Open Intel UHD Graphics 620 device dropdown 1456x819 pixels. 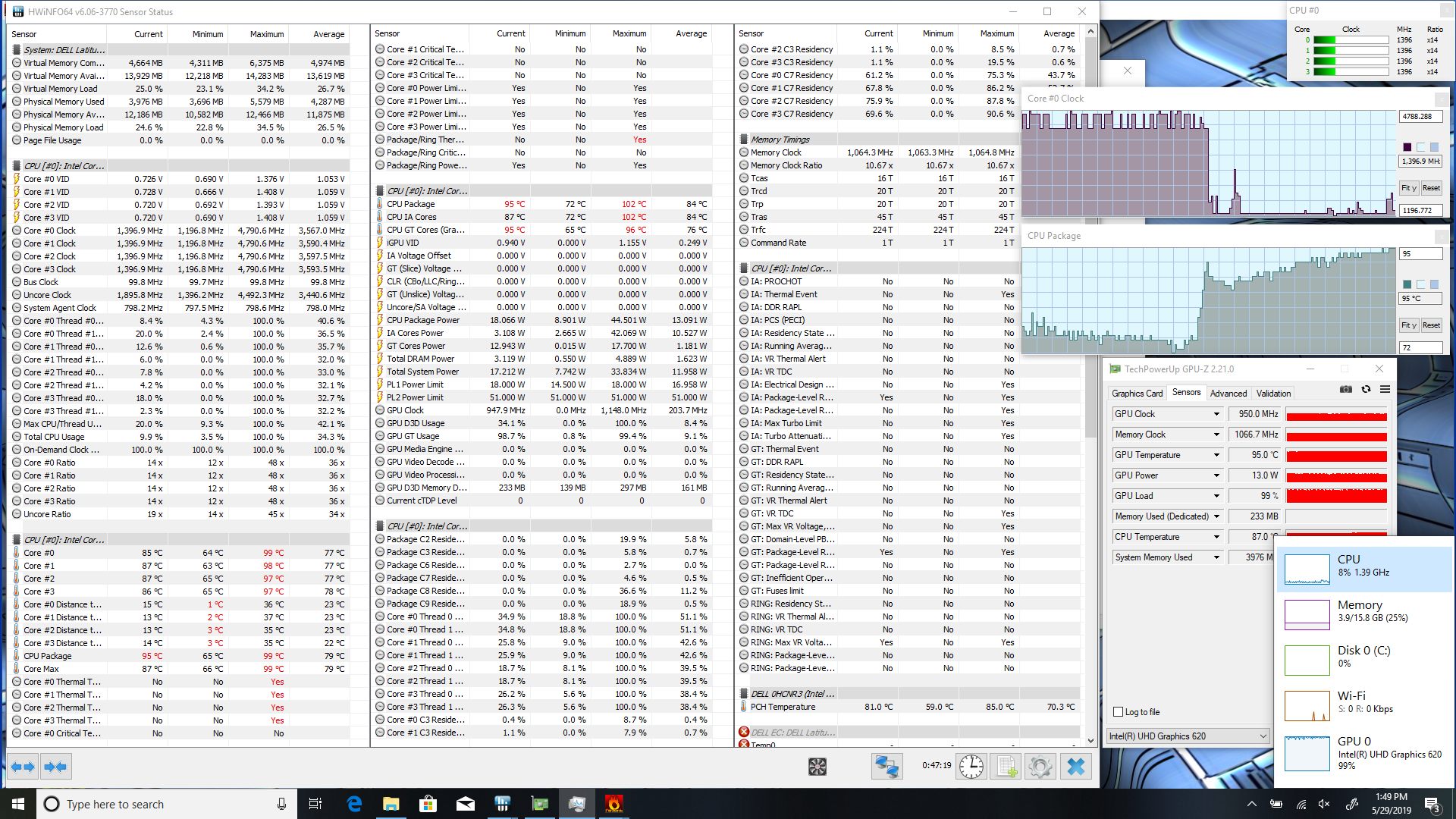point(1263,736)
